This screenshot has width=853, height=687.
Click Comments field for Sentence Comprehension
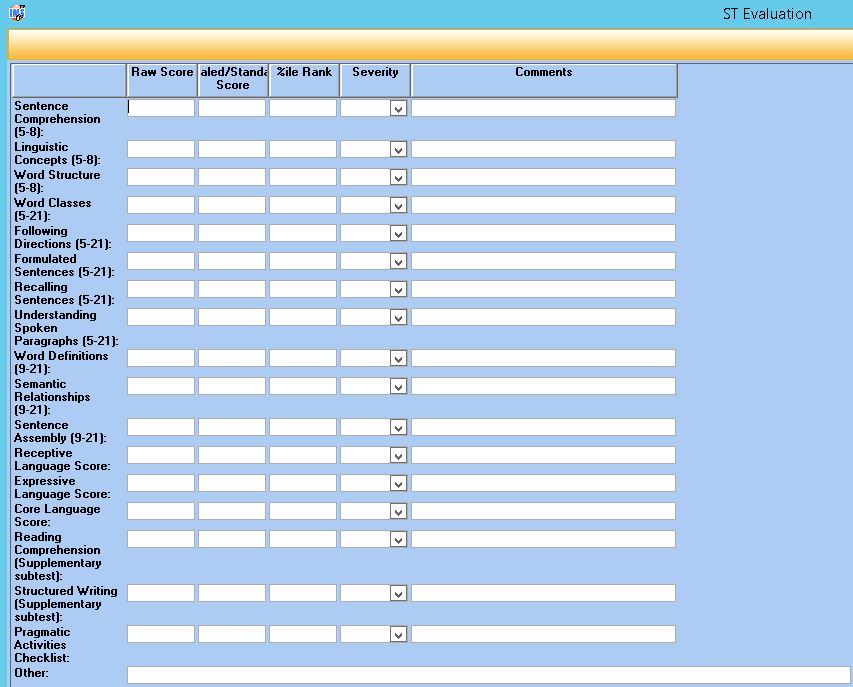coord(543,108)
